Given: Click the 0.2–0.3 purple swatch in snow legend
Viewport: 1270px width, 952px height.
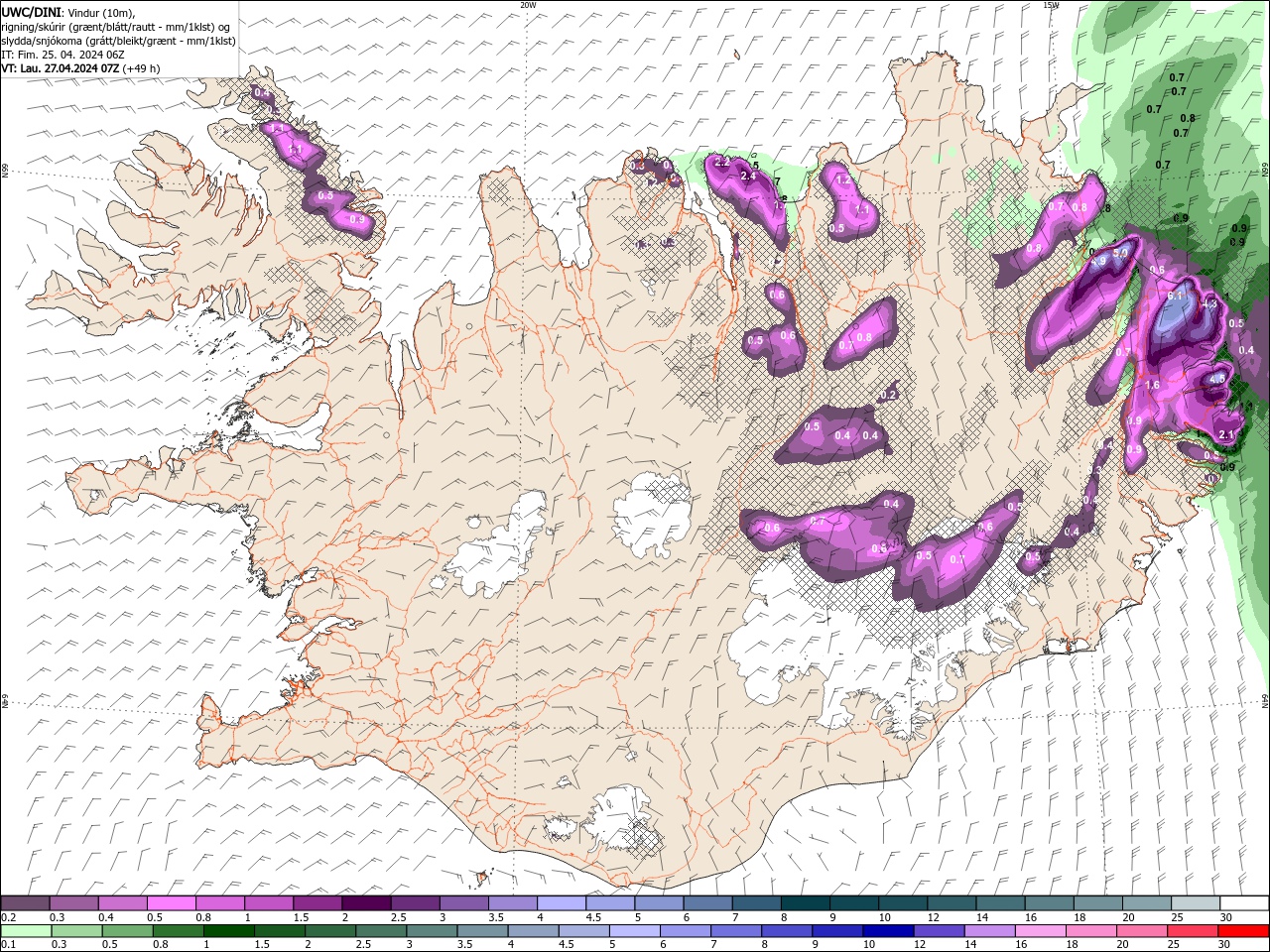Looking at the screenshot, I should [25, 903].
